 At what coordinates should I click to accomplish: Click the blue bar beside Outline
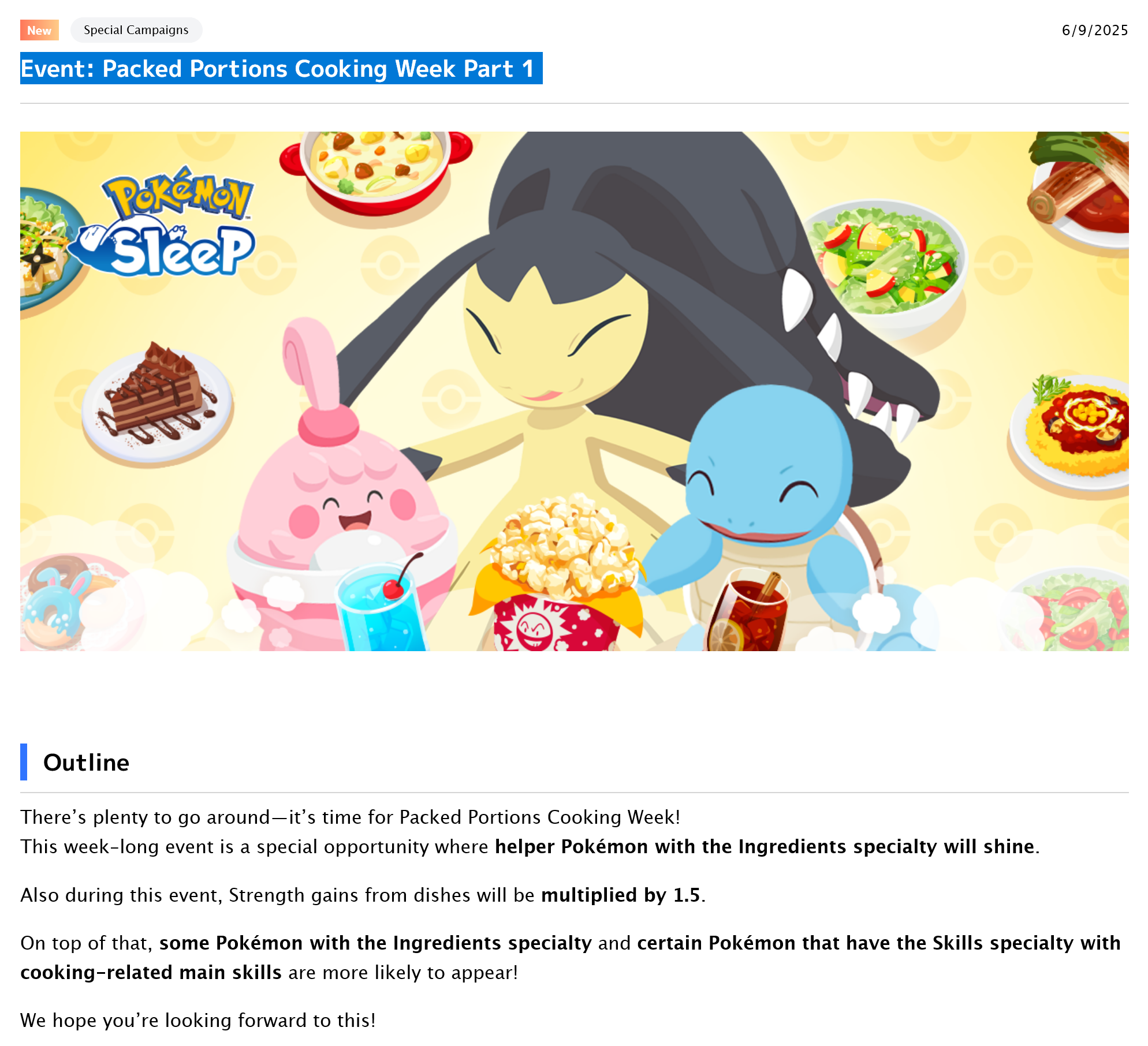click(24, 762)
